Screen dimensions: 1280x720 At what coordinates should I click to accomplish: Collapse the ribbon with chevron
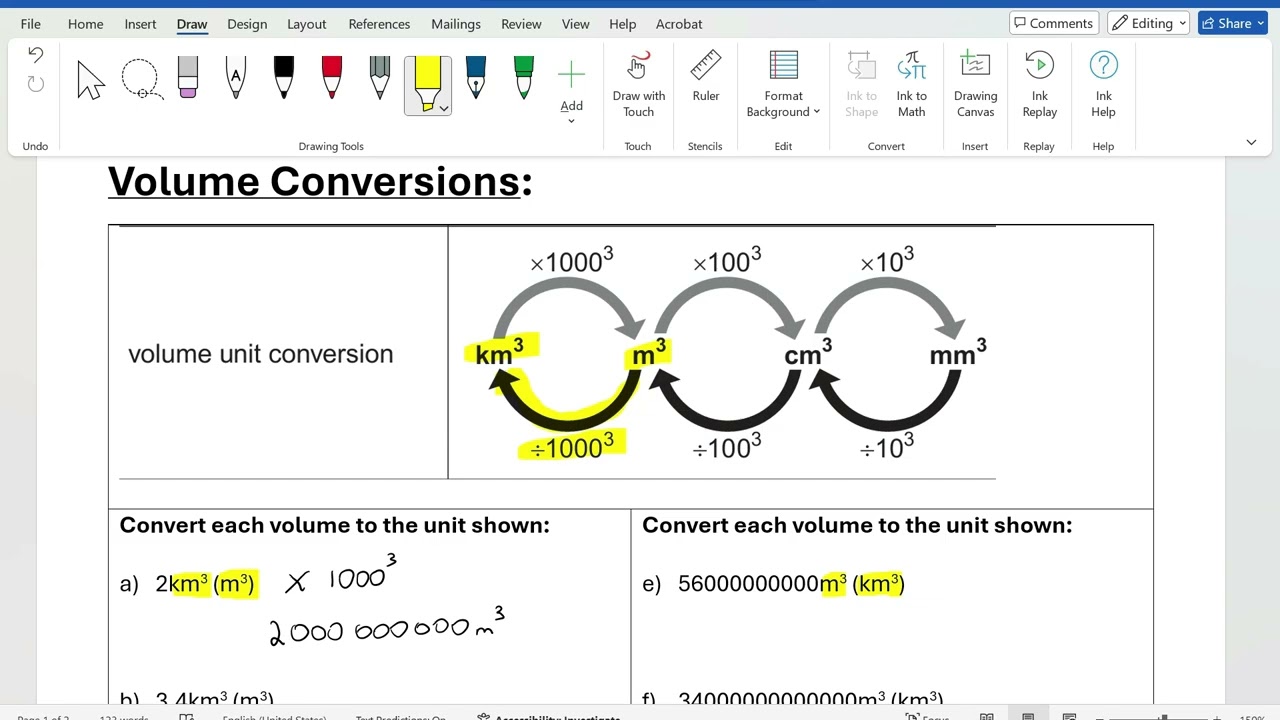click(x=1251, y=142)
